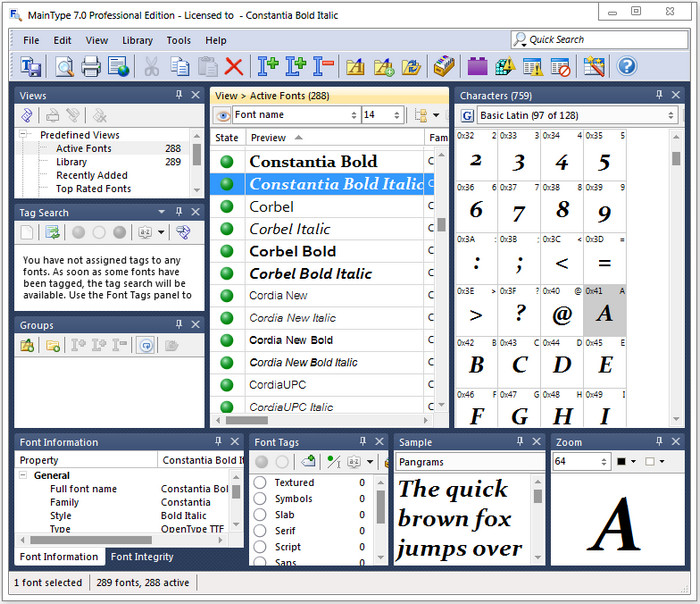Click the copy documents icon
Image resolution: width=700 pixels, height=604 pixels.
click(x=179, y=67)
